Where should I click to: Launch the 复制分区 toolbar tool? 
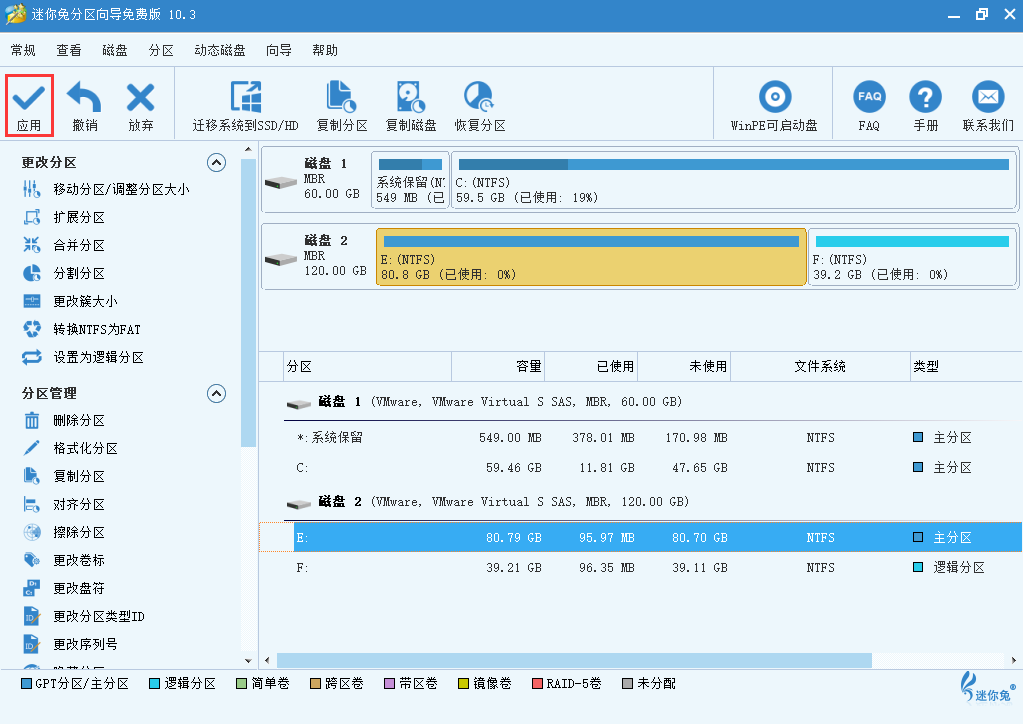click(x=342, y=106)
